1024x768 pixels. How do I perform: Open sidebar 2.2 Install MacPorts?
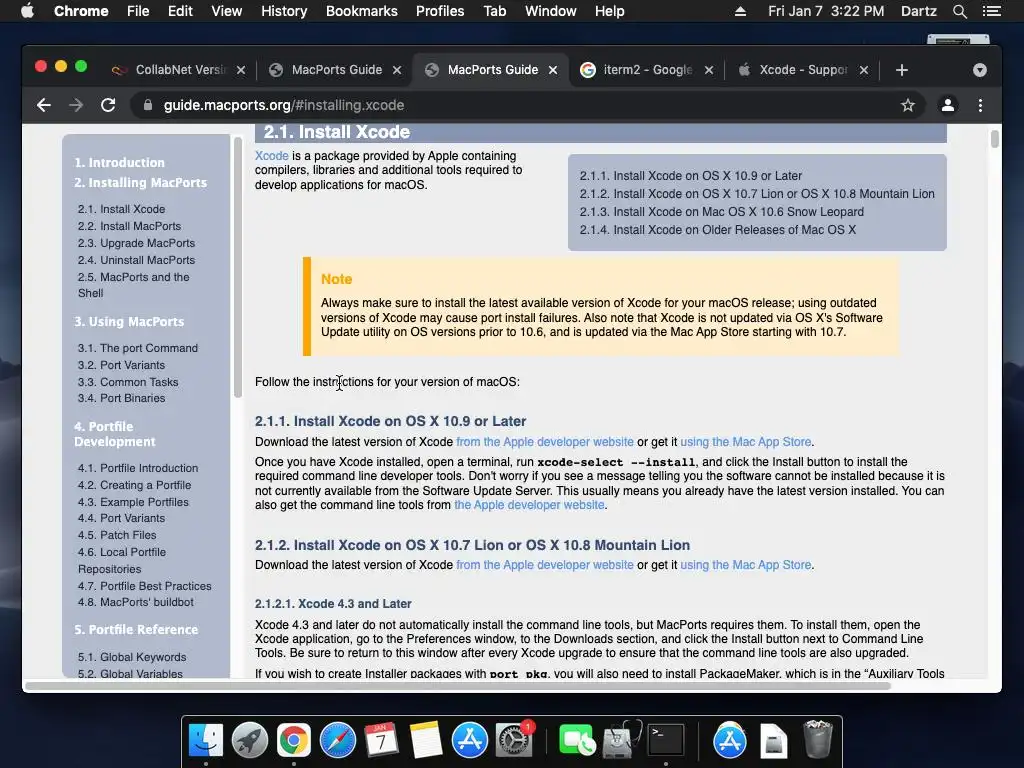(129, 226)
